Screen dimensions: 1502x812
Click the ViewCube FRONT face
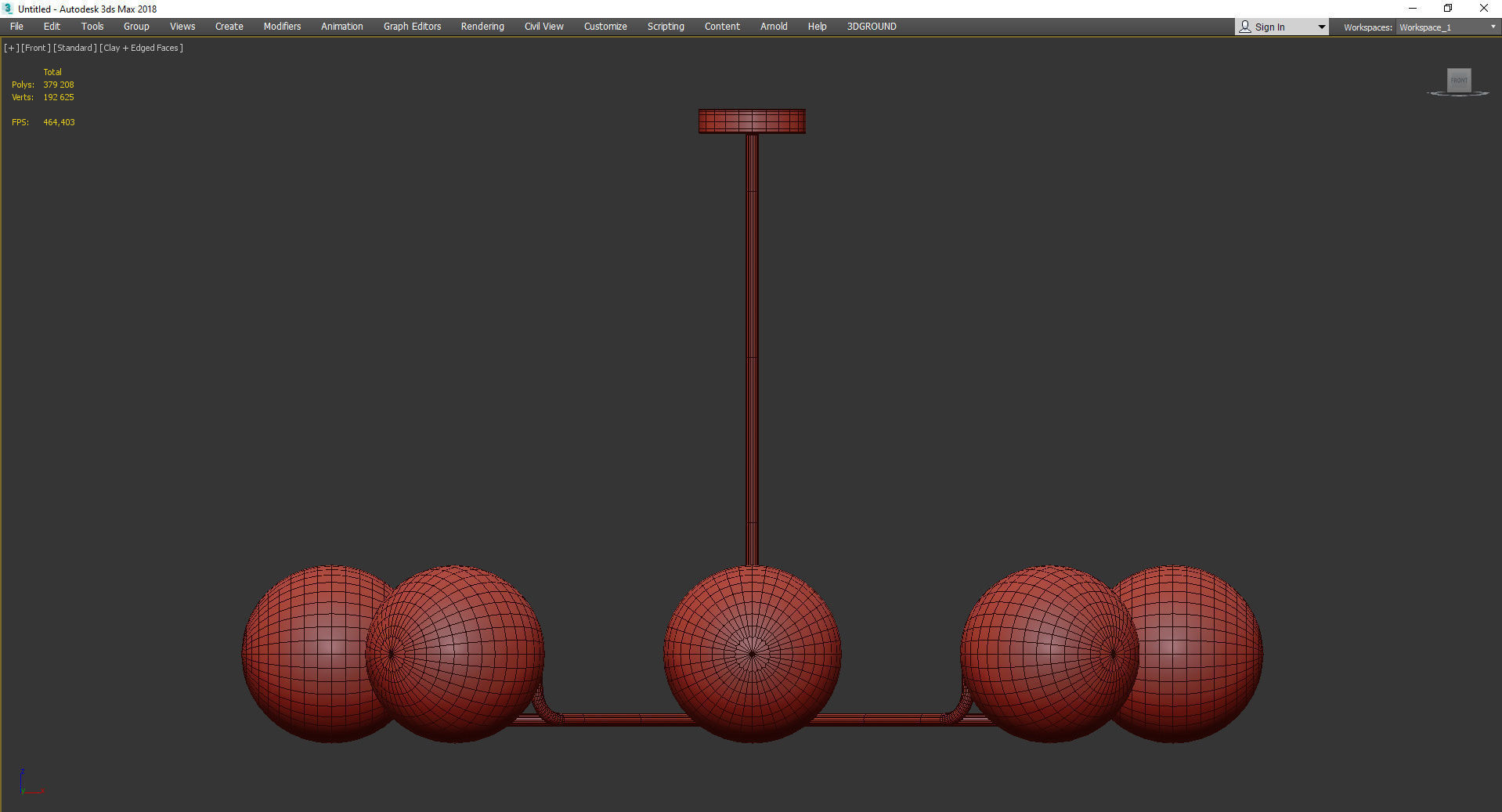[x=1459, y=80]
